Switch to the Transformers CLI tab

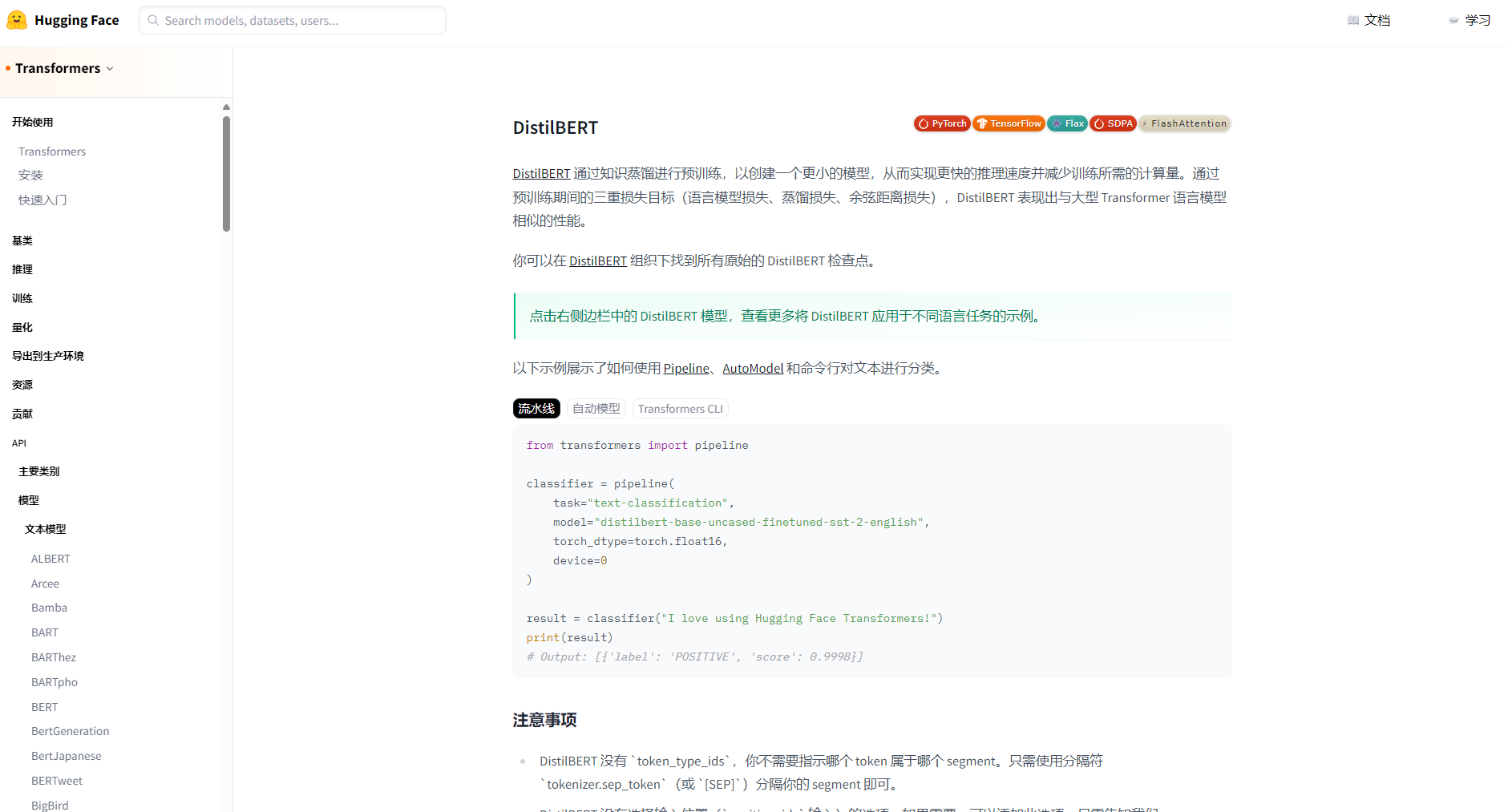[681, 409]
